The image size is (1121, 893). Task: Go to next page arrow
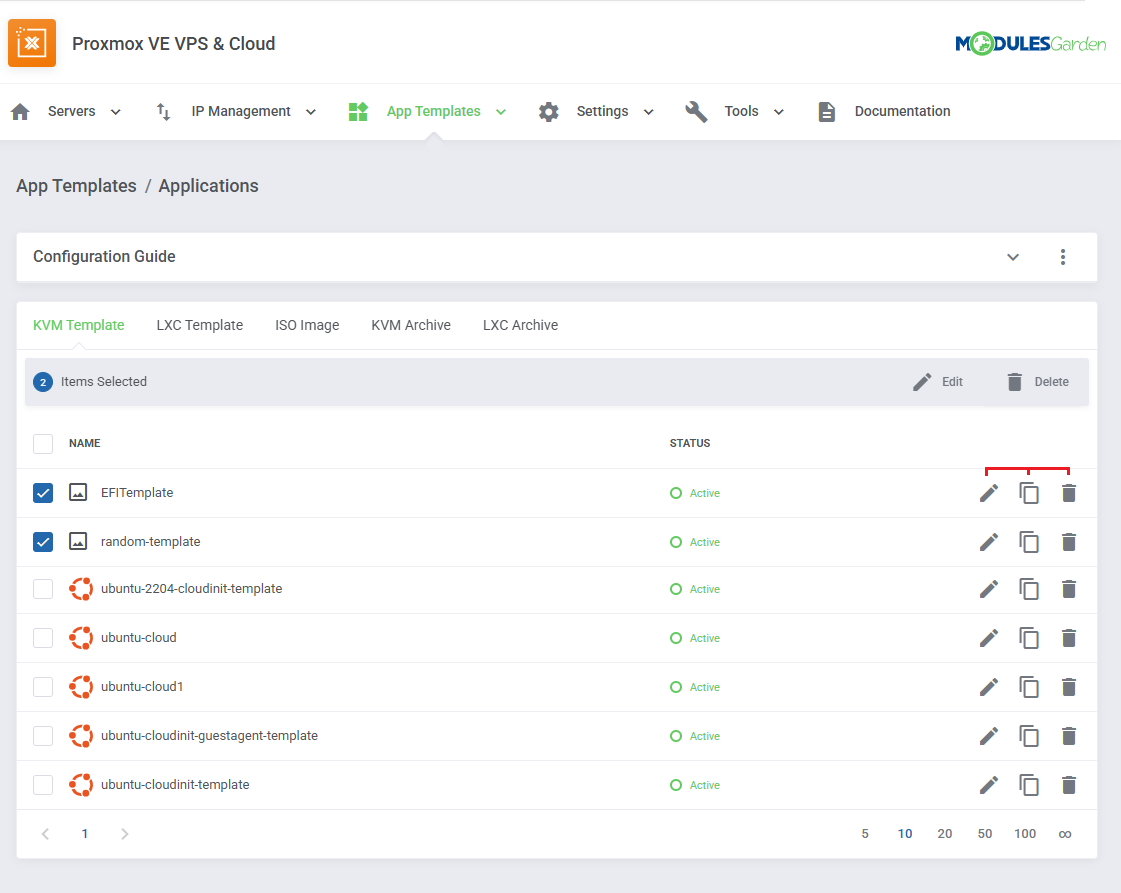click(x=124, y=834)
